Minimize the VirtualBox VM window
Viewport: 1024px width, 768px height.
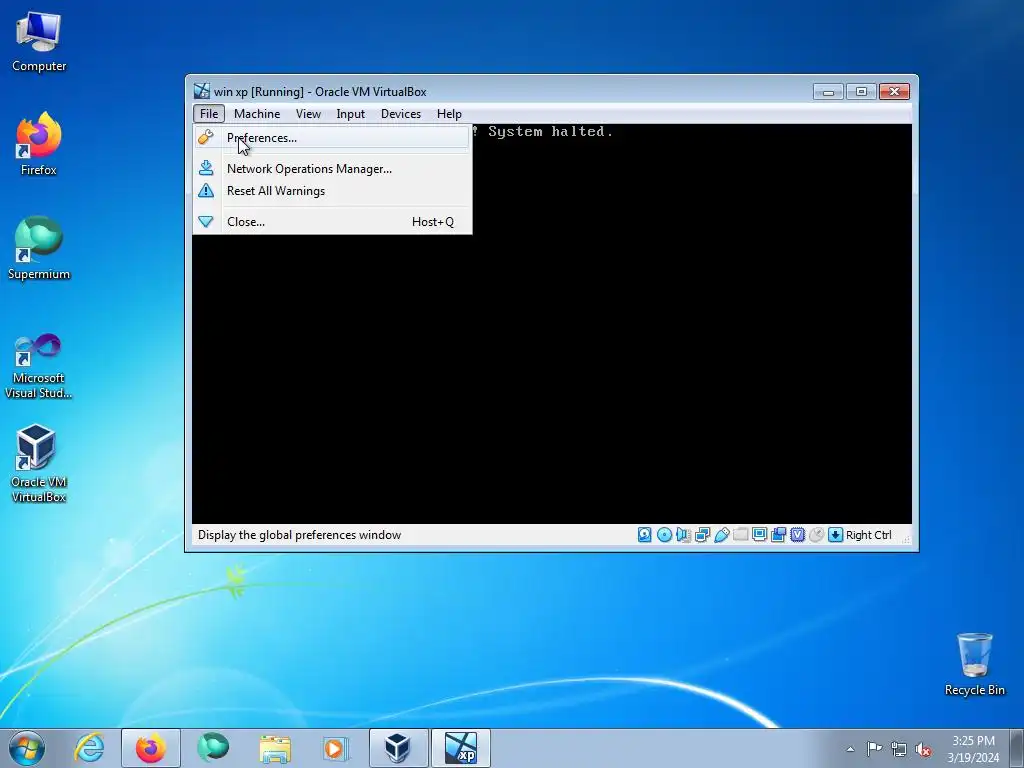click(x=828, y=91)
